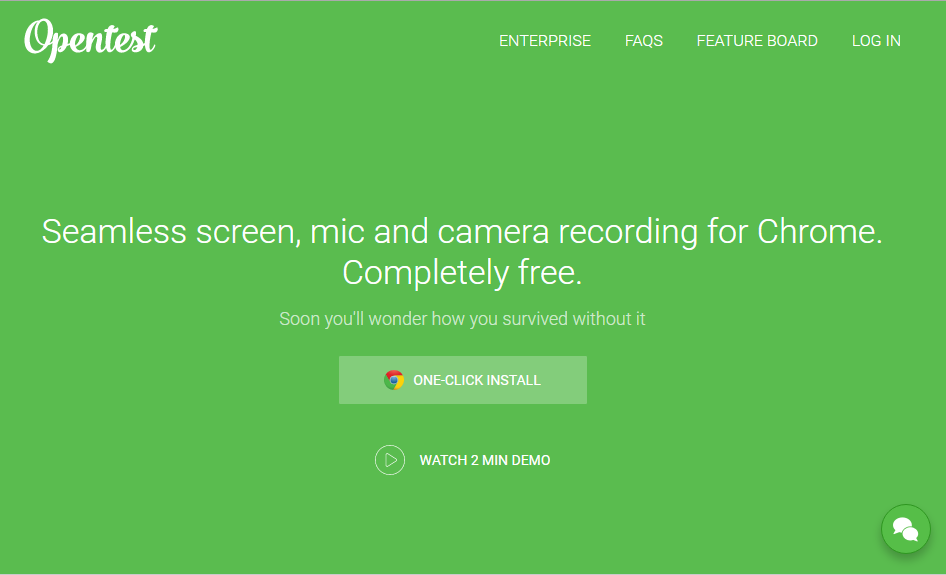
Task: Click the play circle icon for demo
Action: pyautogui.click(x=390, y=460)
